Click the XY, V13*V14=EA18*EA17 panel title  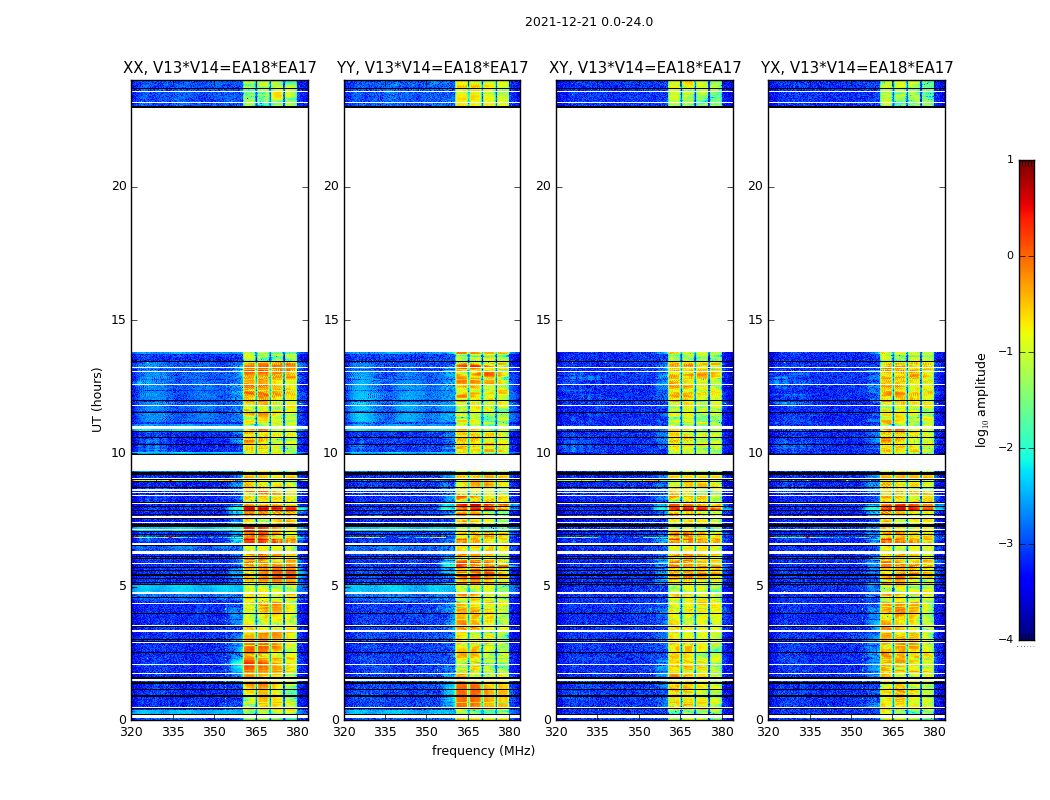pos(645,68)
